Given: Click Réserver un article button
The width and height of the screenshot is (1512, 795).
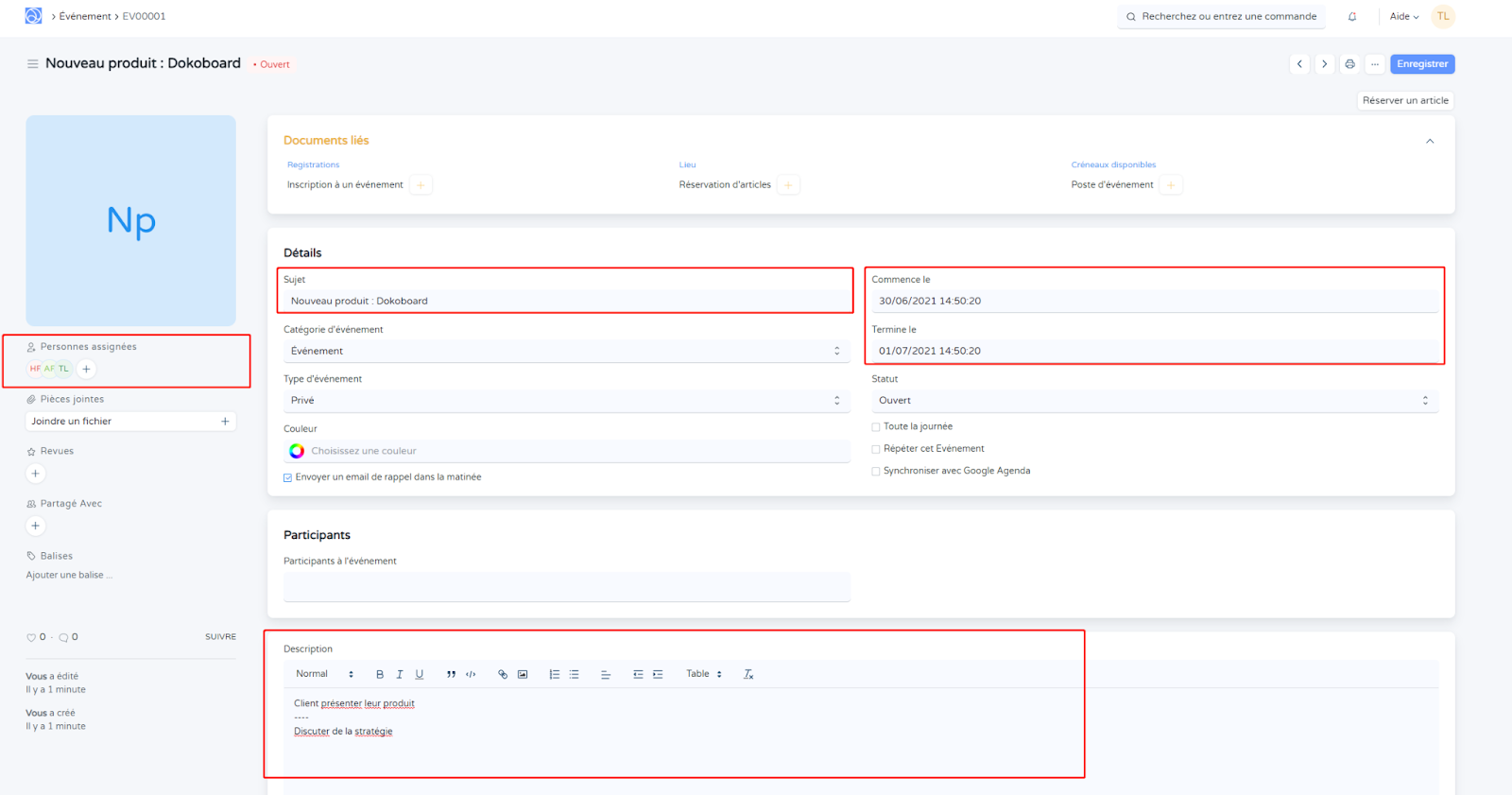Looking at the screenshot, I should pos(1405,101).
